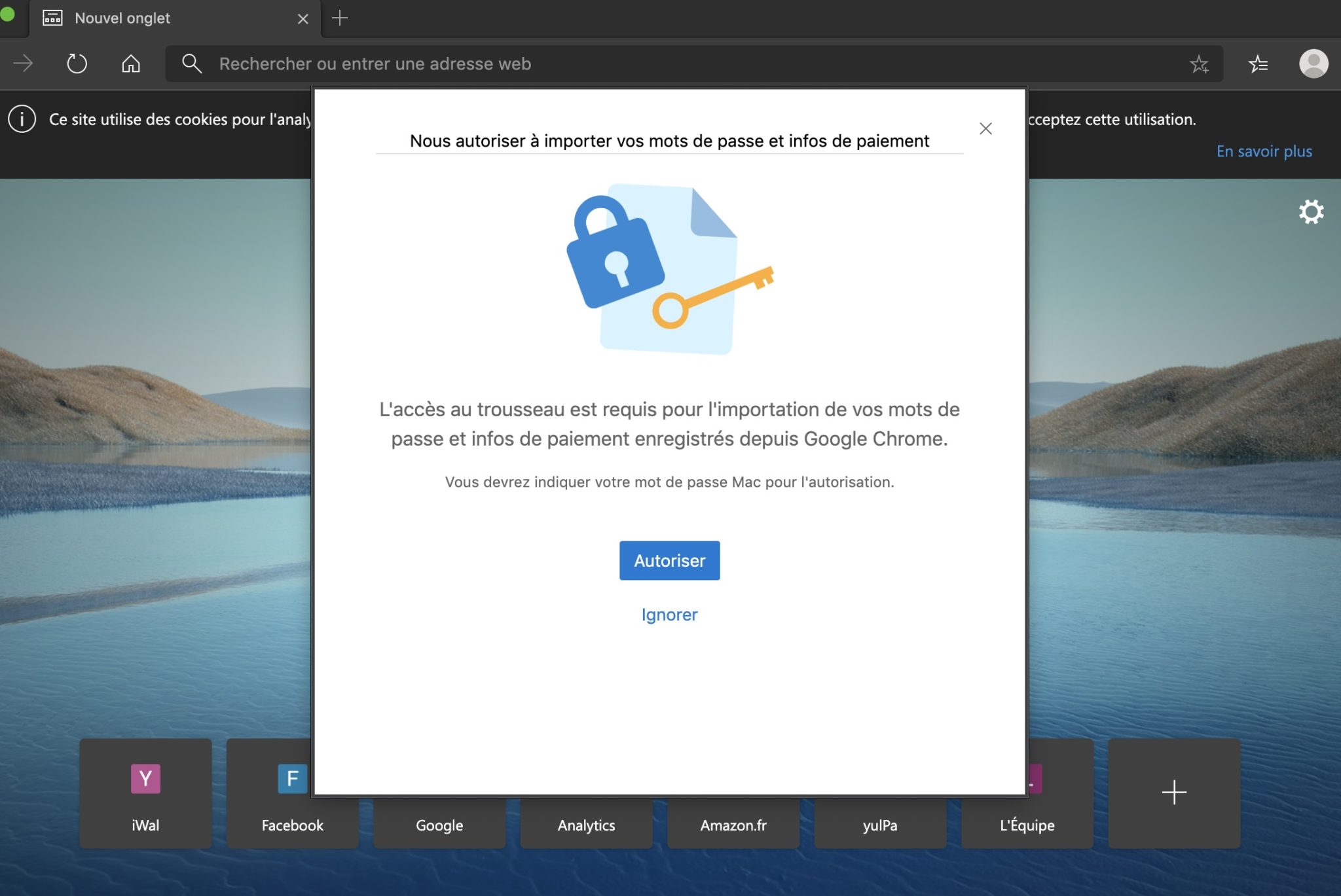1341x896 pixels.
Task: Open the Amazon.fr app shortcut
Action: pos(734,791)
